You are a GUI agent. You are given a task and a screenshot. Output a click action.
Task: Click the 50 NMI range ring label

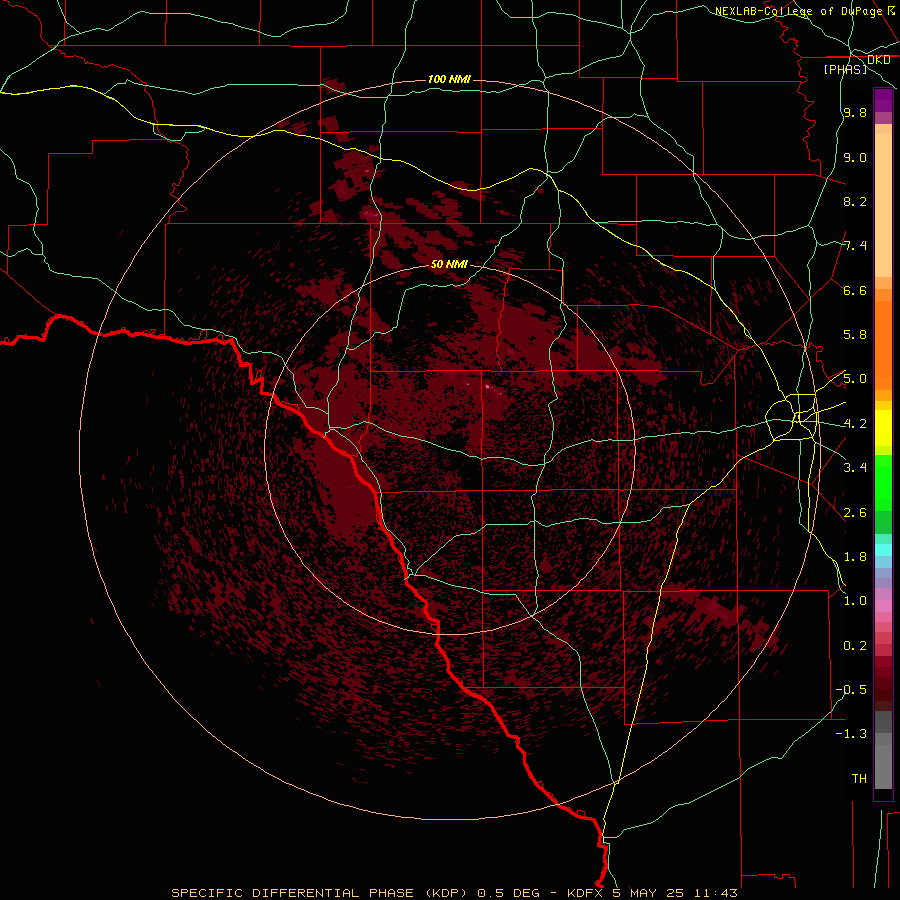click(x=449, y=264)
